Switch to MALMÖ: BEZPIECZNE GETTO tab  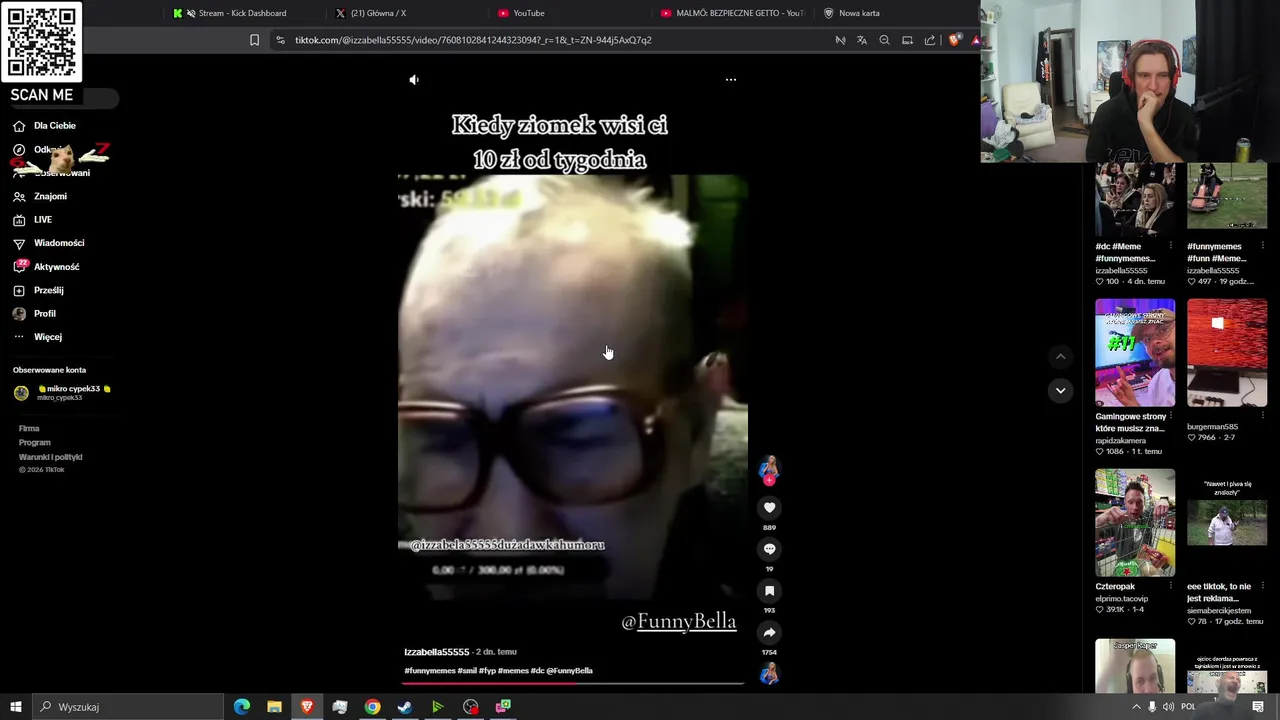733,13
